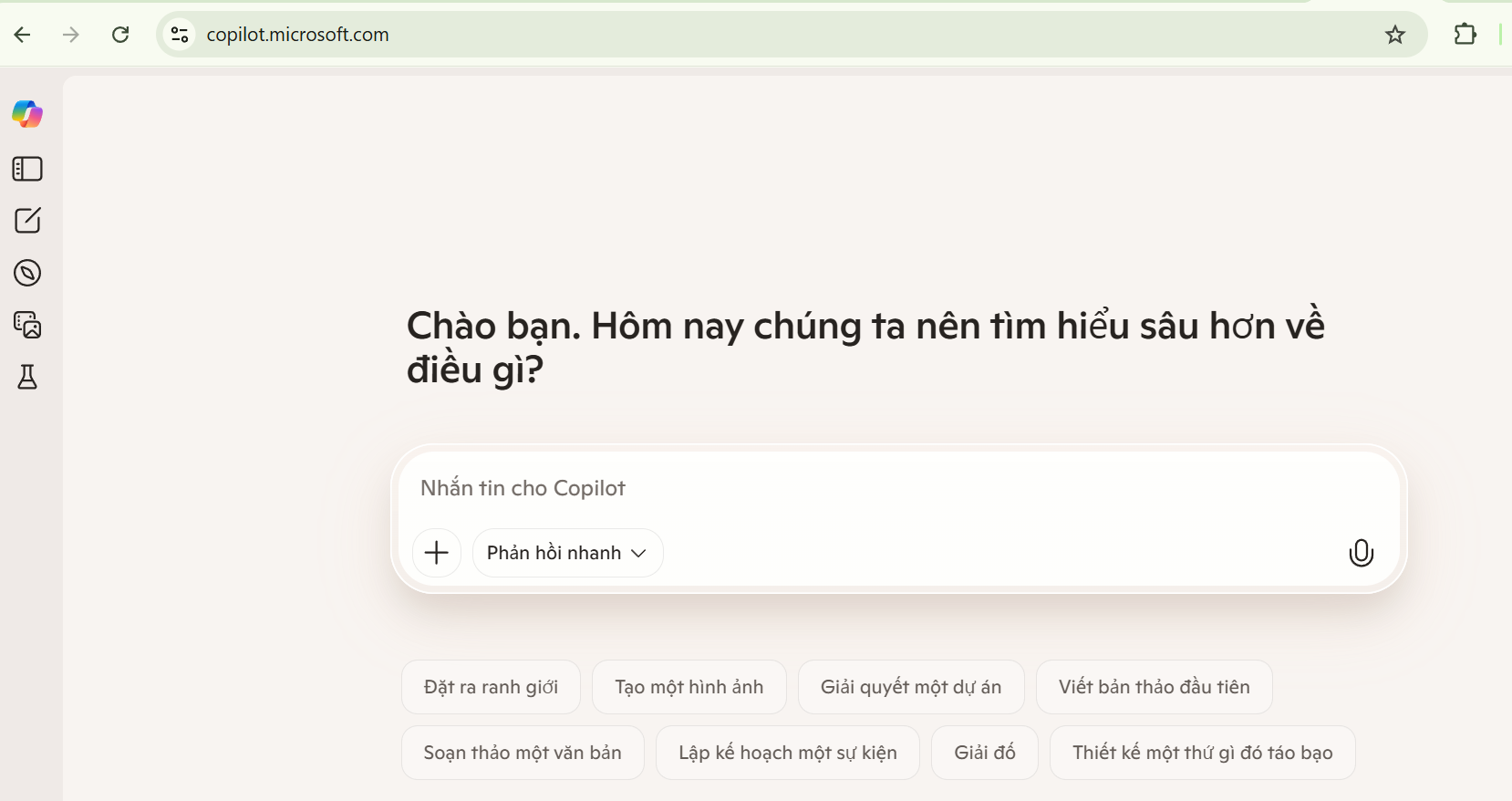Reload the page in the browser
Image resolution: width=1512 pixels, height=801 pixels.
click(x=120, y=35)
